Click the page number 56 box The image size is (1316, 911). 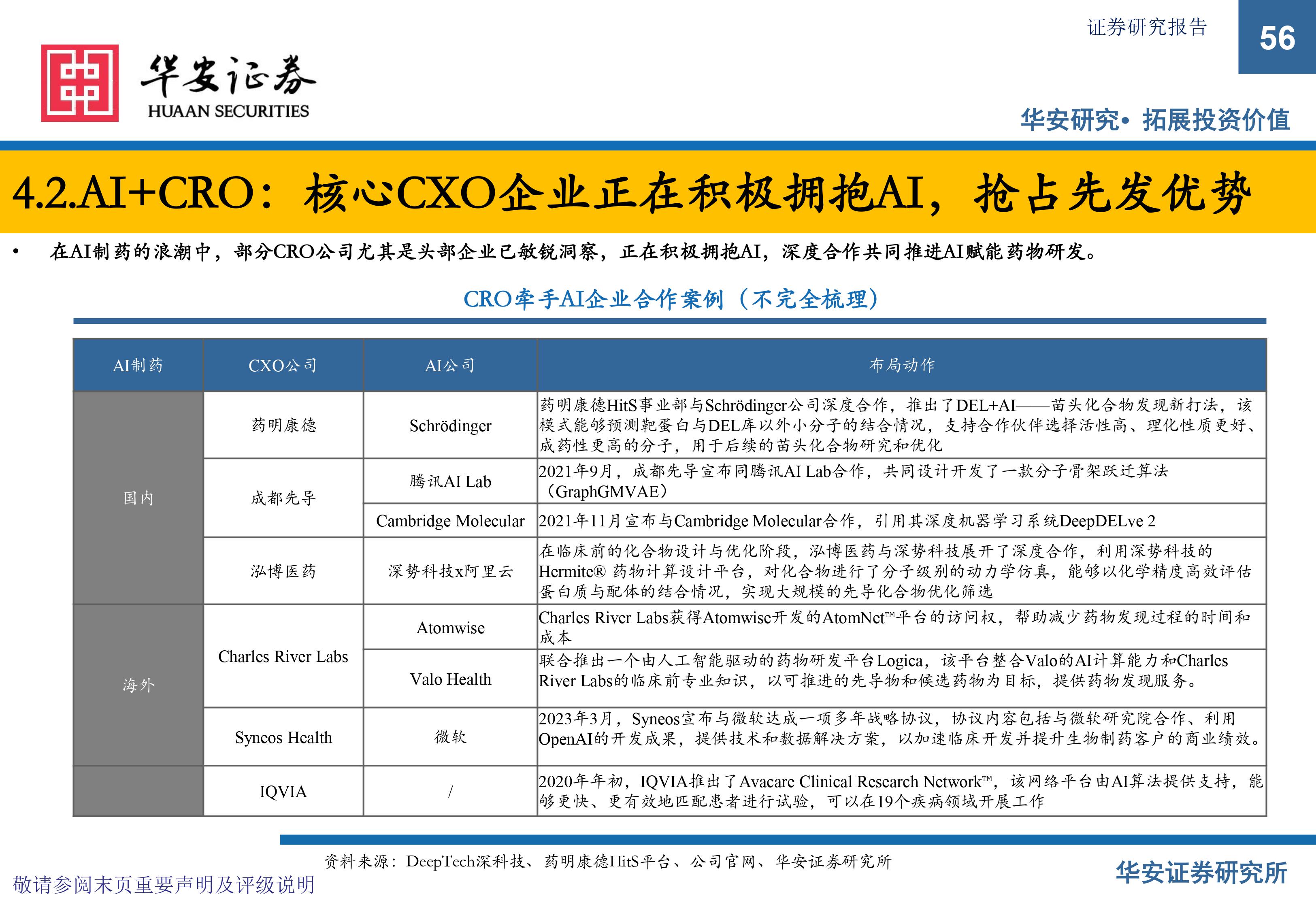[1277, 37]
